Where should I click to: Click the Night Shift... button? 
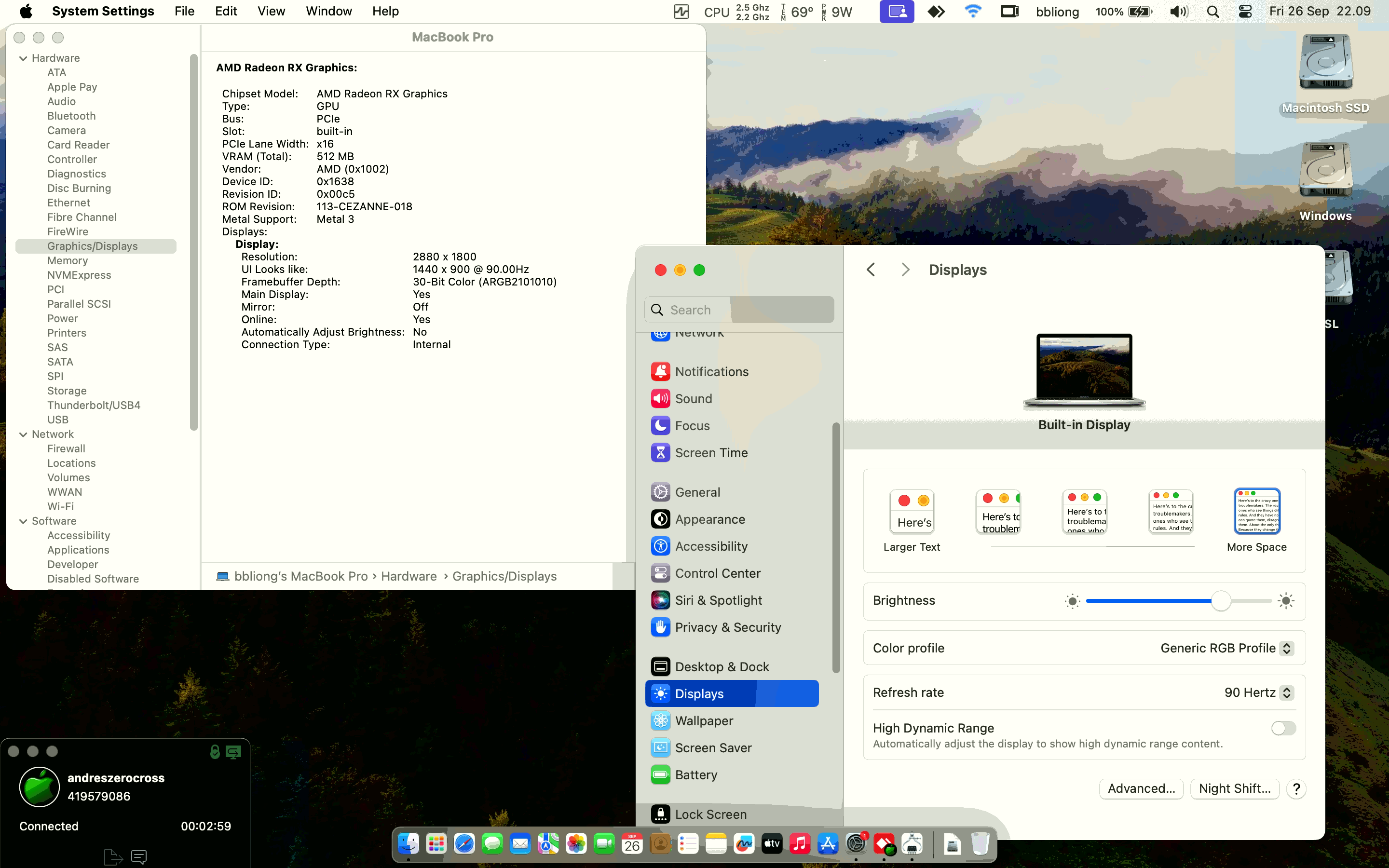(1235, 788)
